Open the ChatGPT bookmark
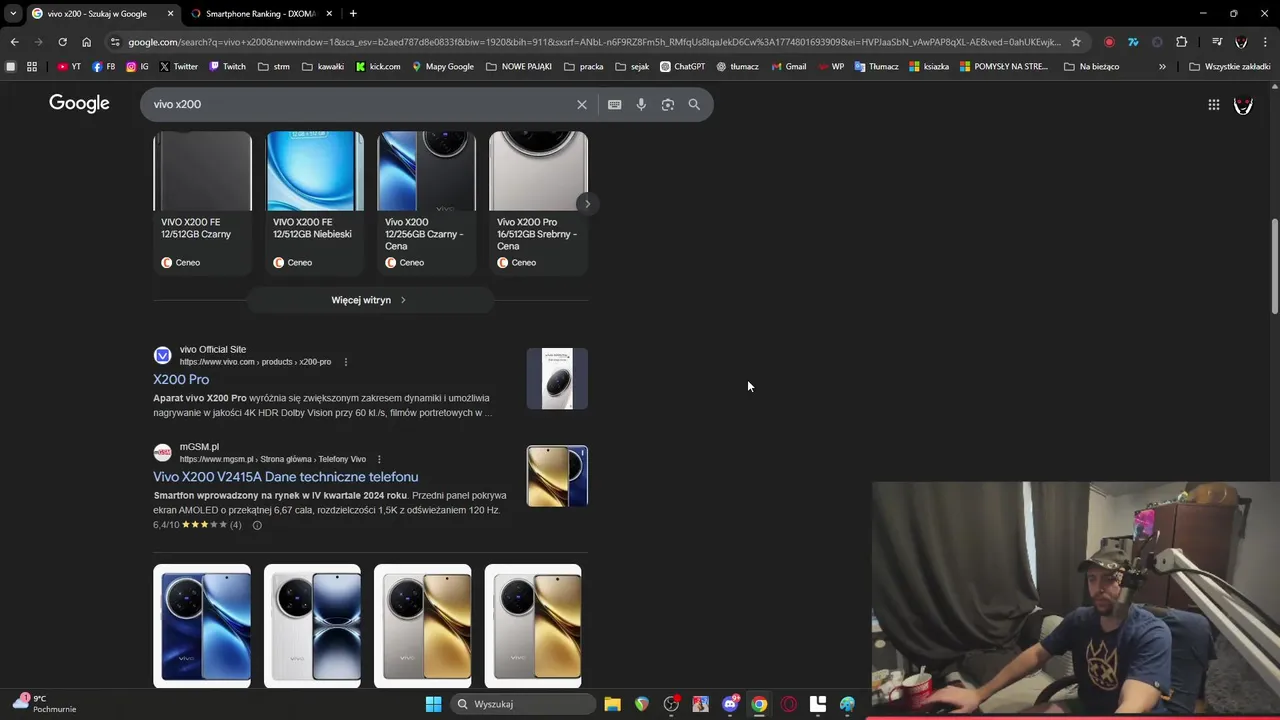This screenshot has width=1280, height=720. coord(682,67)
